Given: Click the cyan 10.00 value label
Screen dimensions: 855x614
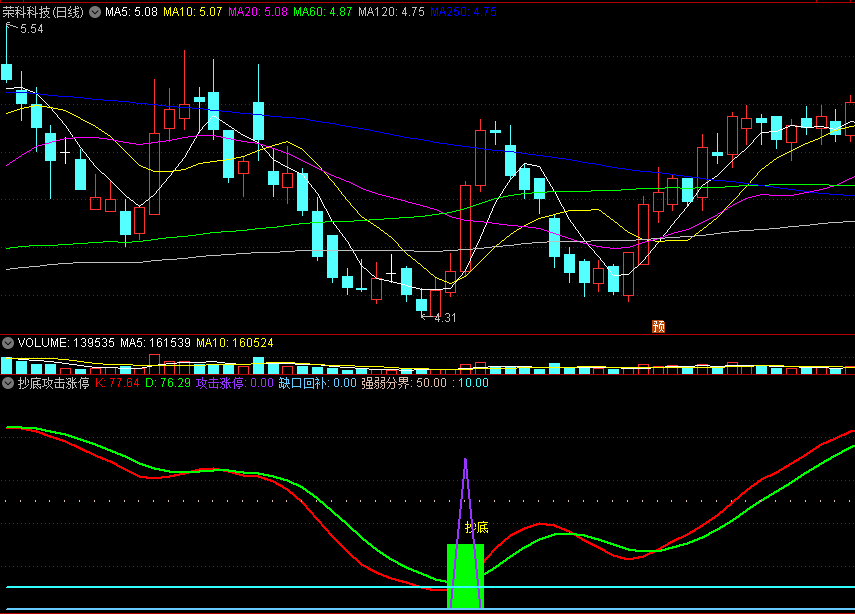Looking at the screenshot, I should tap(473, 383).
